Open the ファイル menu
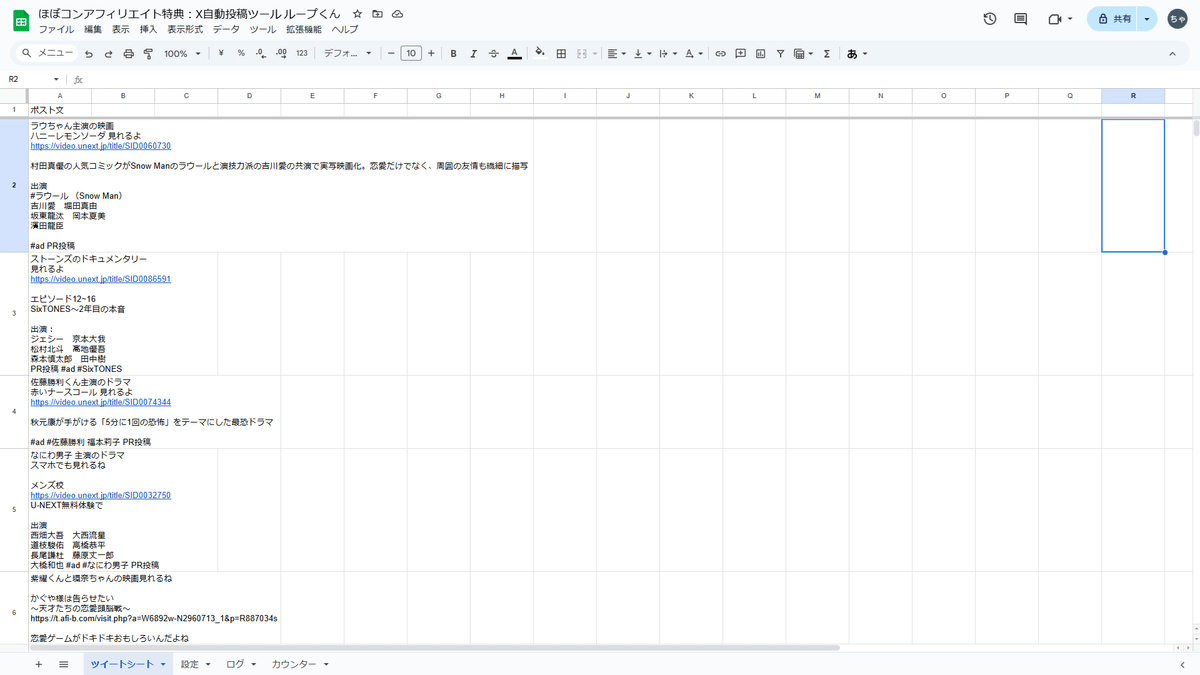The height and width of the screenshot is (675, 1200). pos(56,30)
